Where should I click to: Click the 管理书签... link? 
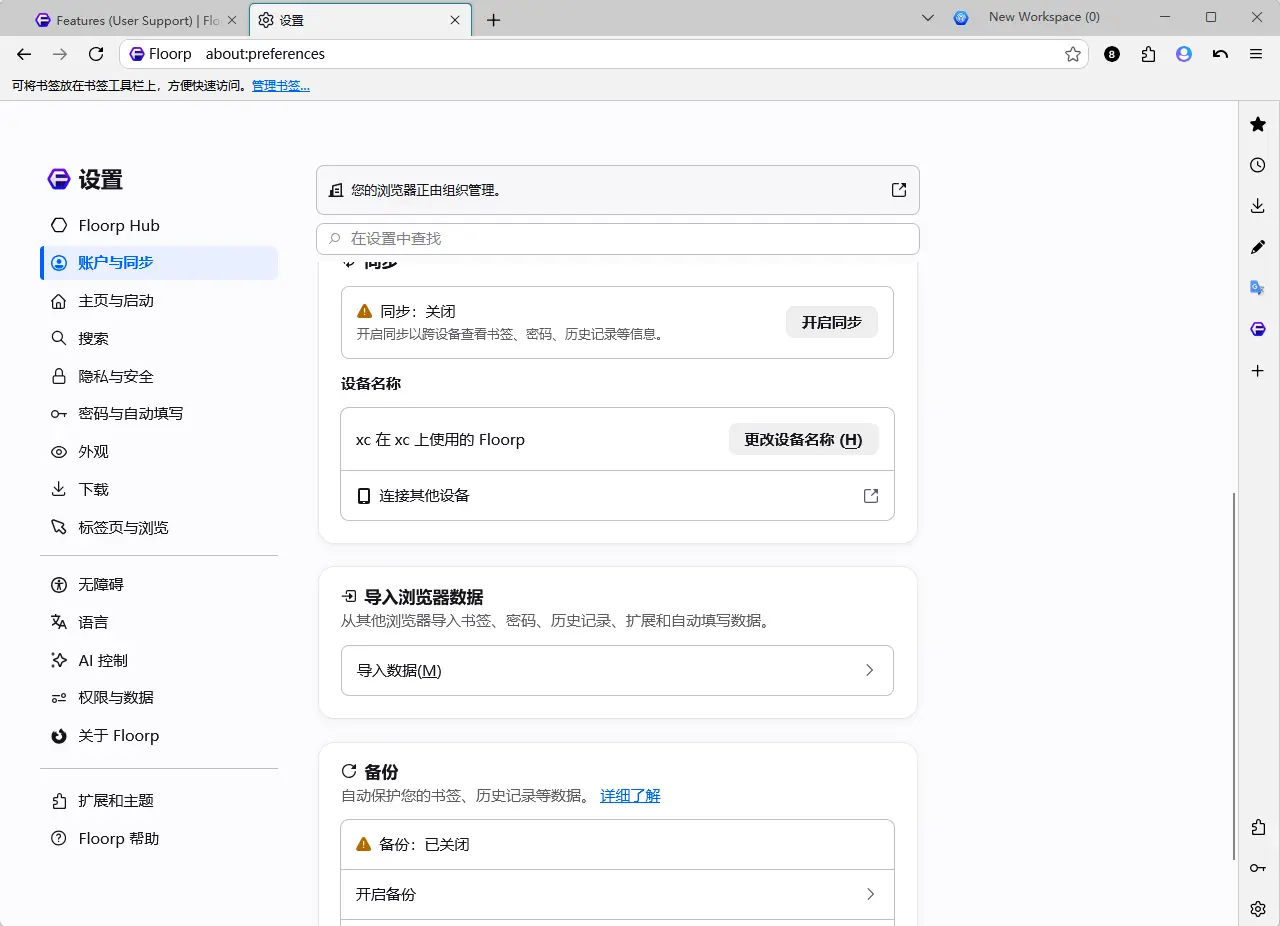[281, 86]
